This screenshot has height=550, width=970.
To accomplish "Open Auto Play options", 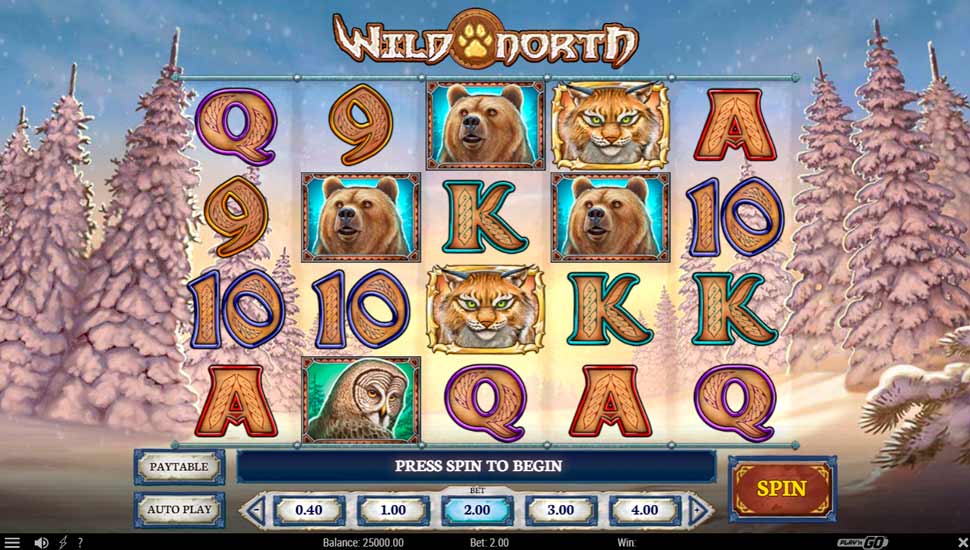I will [x=179, y=510].
